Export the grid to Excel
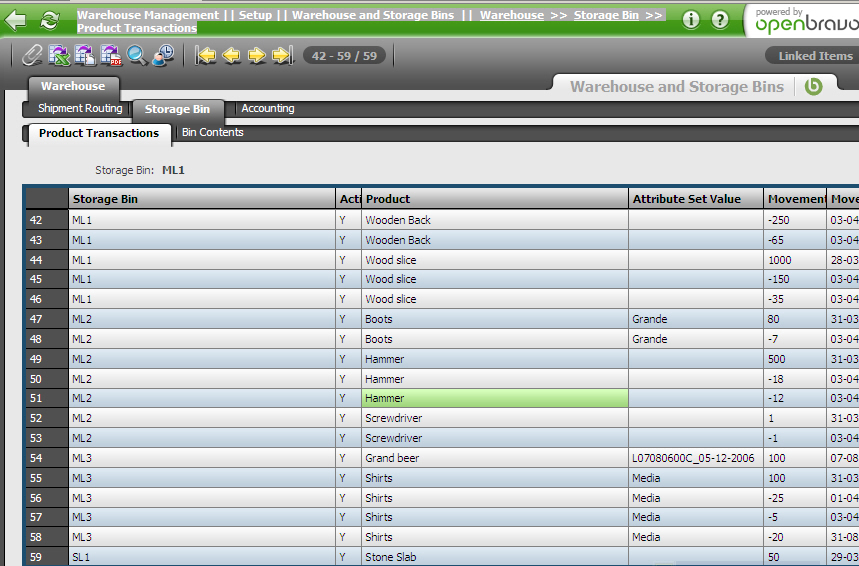 click(x=59, y=56)
